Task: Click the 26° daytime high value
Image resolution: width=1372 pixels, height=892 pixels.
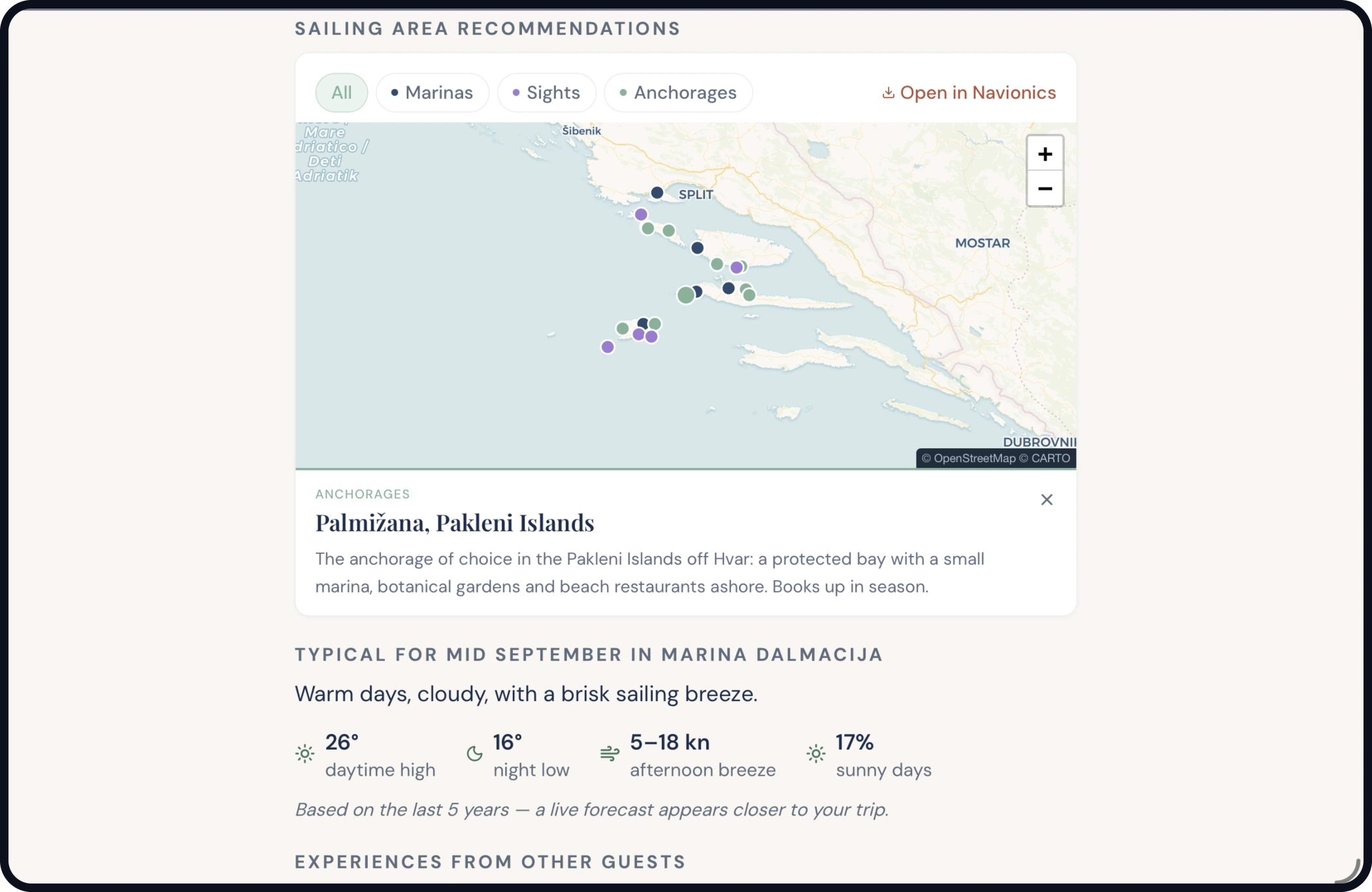Action: click(342, 742)
